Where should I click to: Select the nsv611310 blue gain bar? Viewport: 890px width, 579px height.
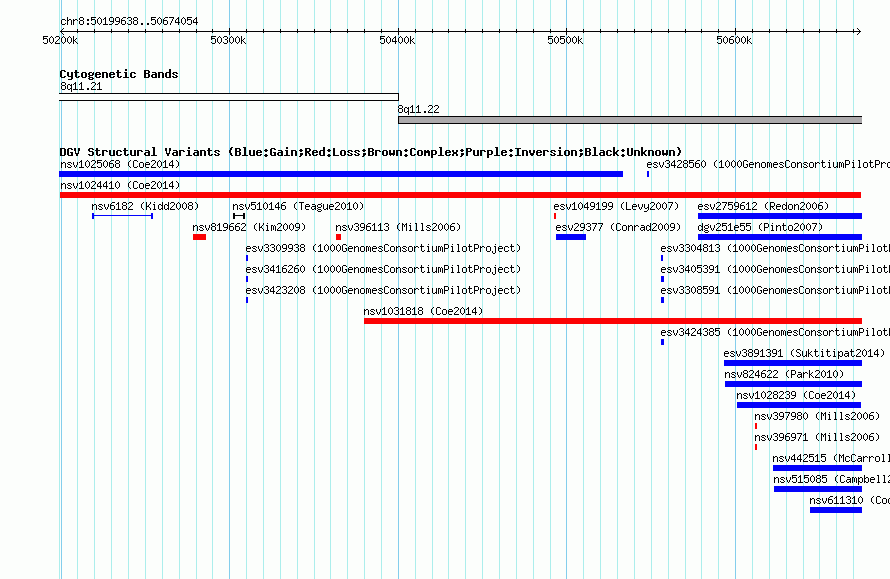point(836,510)
